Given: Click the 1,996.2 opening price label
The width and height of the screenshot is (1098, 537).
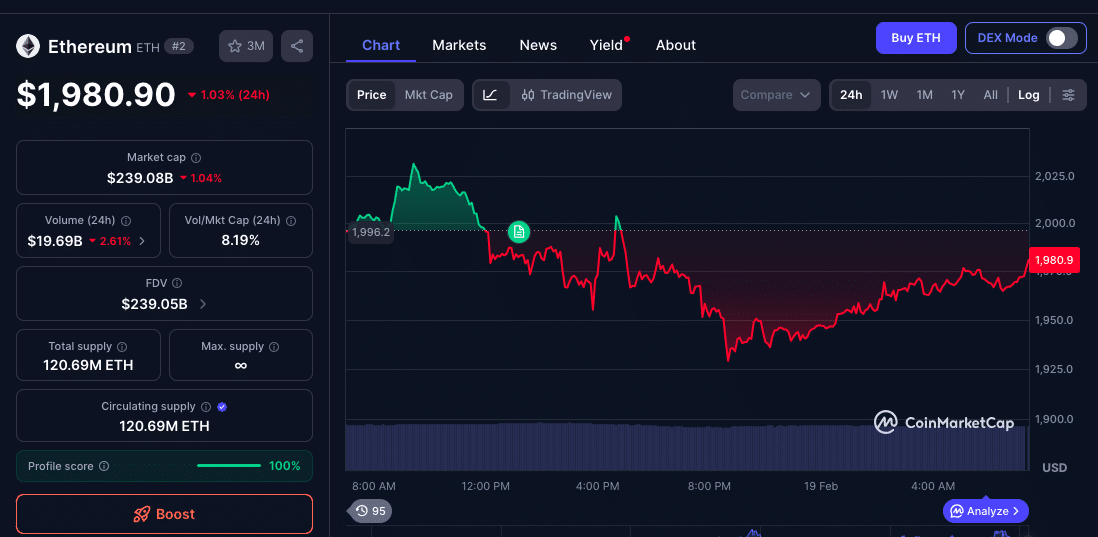Looking at the screenshot, I should tap(370, 232).
